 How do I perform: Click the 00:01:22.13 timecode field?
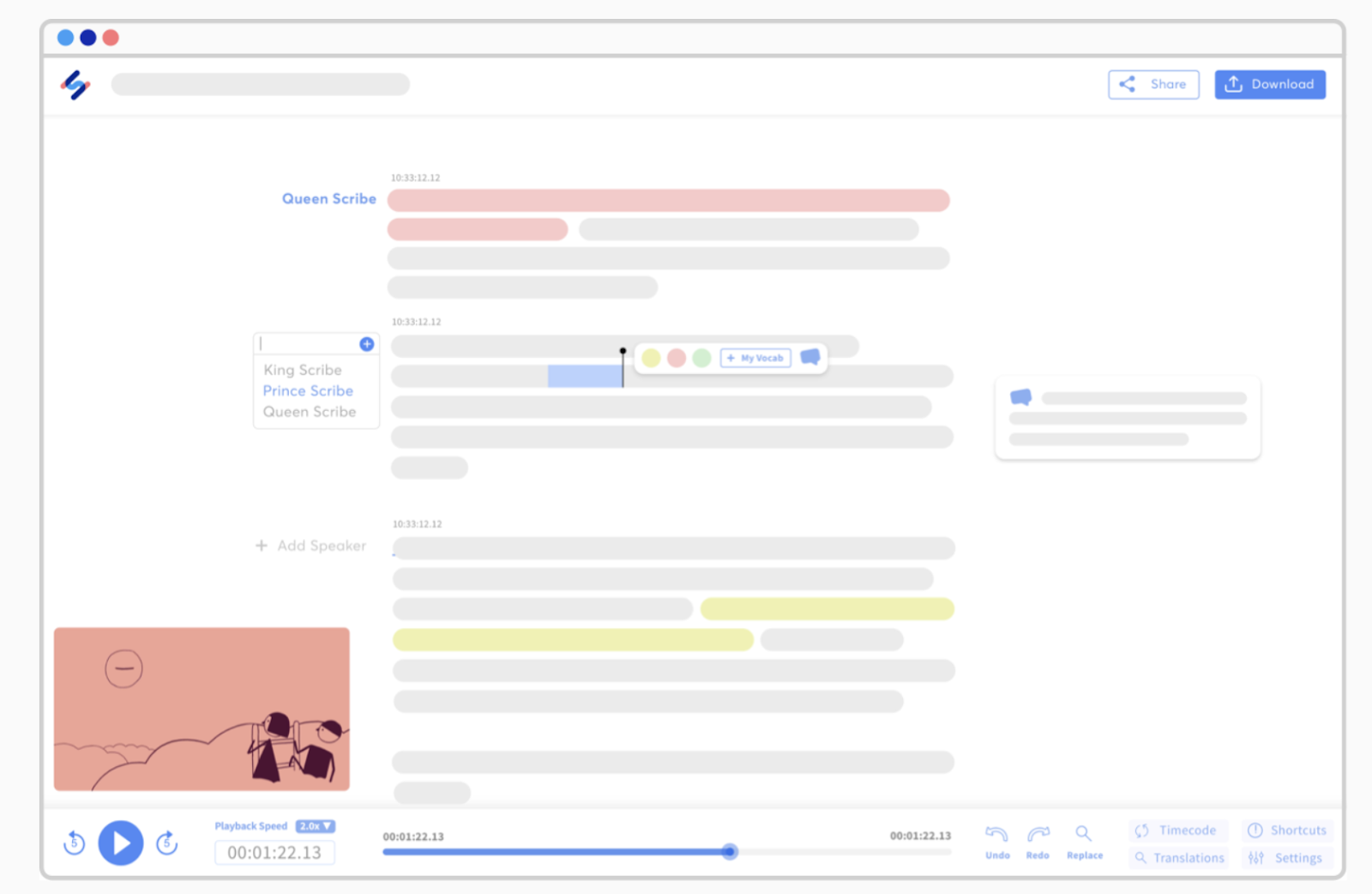coord(274,853)
